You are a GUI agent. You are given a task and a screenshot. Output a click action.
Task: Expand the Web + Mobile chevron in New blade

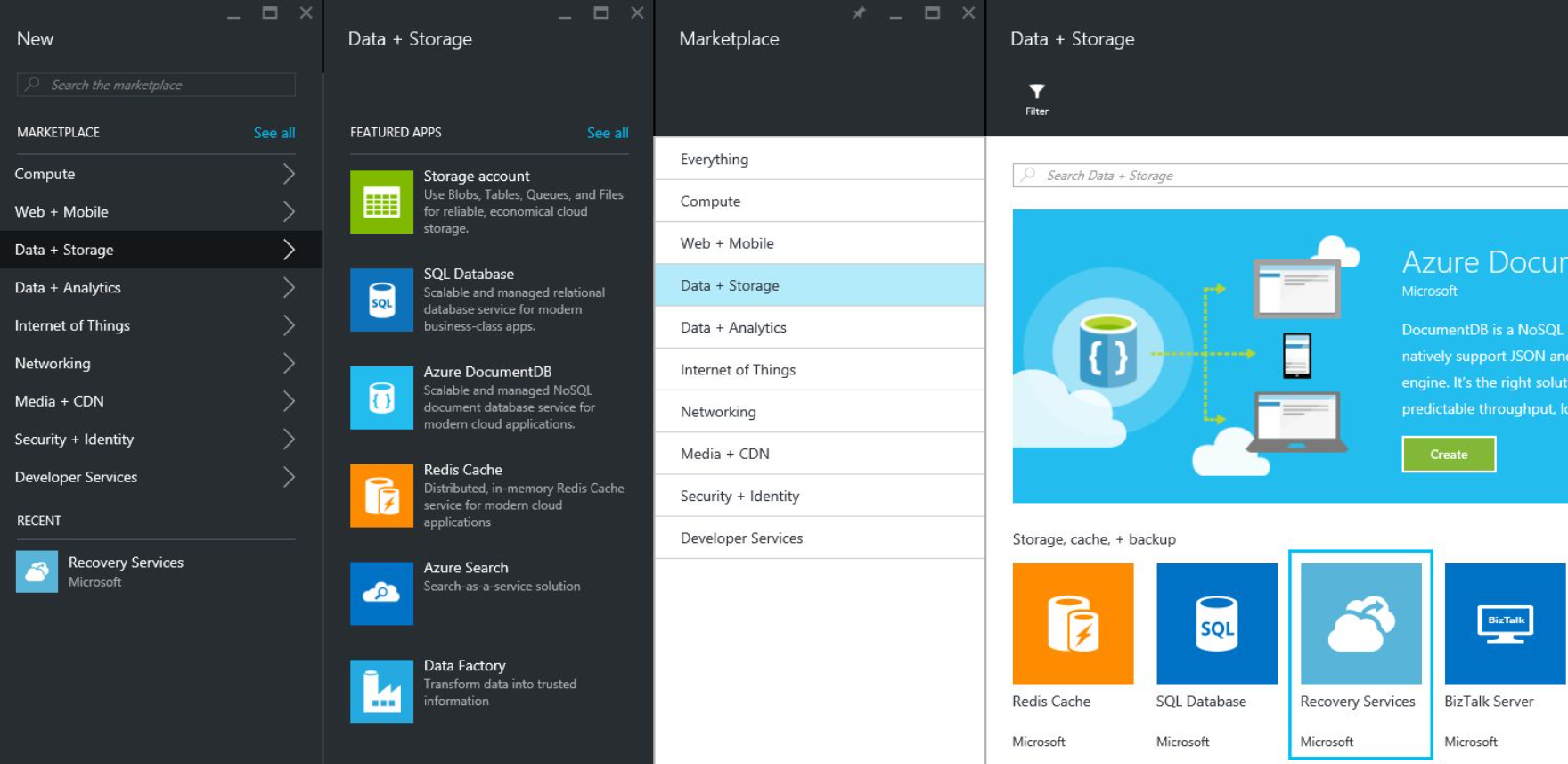(x=289, y=211)
